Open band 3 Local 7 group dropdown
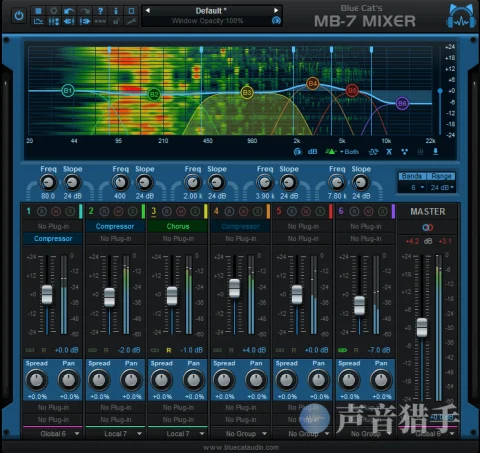Screen dimensions: 480x453 coord(178,434)
